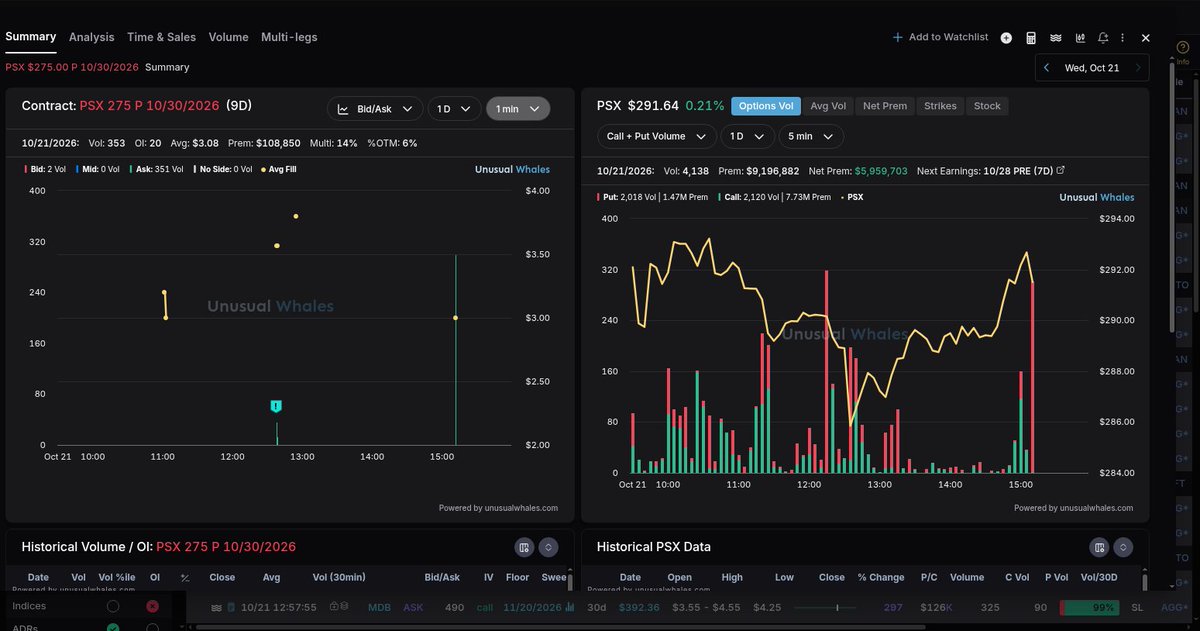The height and width of the screenshot is (631, 1200).
Task: Sort PSX data by % Change column
Action: [880, 577]
